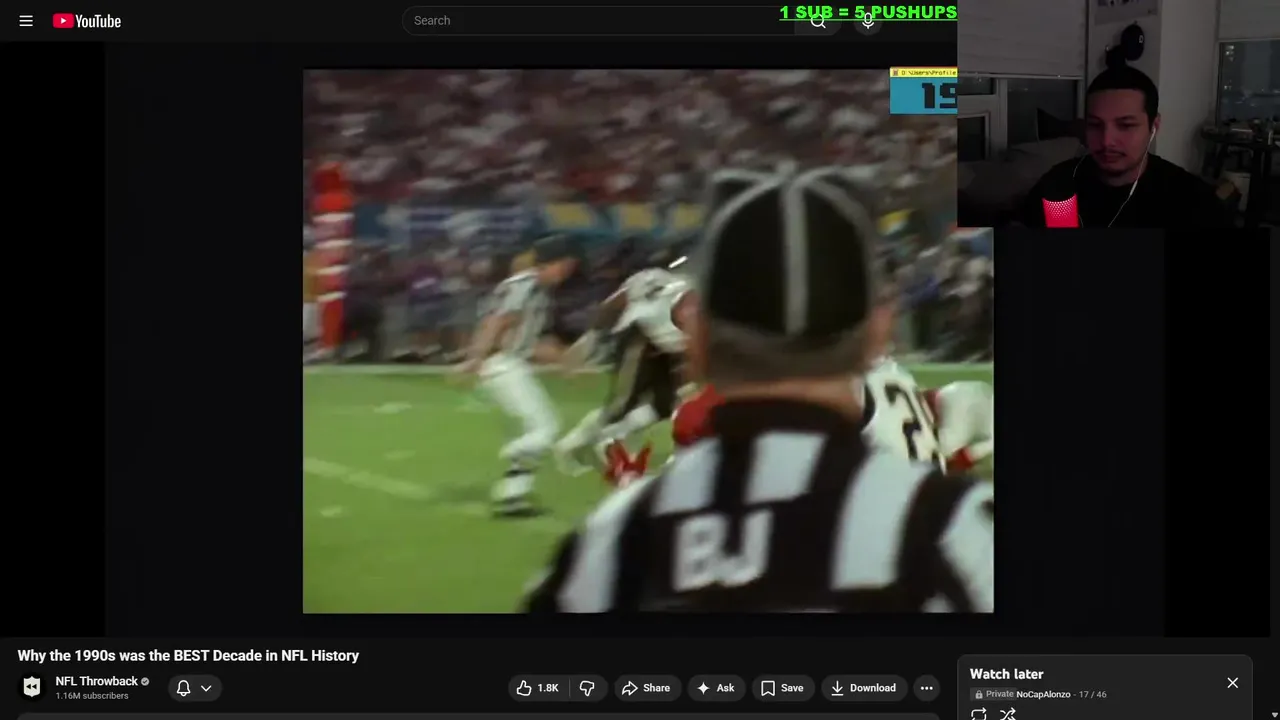Image resolution: width=1280 pixels, height=720 pixels.
Task: Click the notification bell subscription icon
Action: (183, 688)
